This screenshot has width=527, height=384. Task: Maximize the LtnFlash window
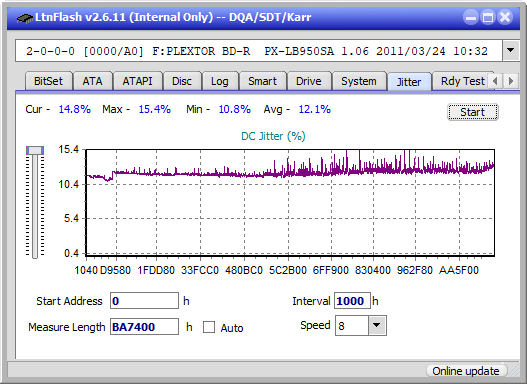488,17
